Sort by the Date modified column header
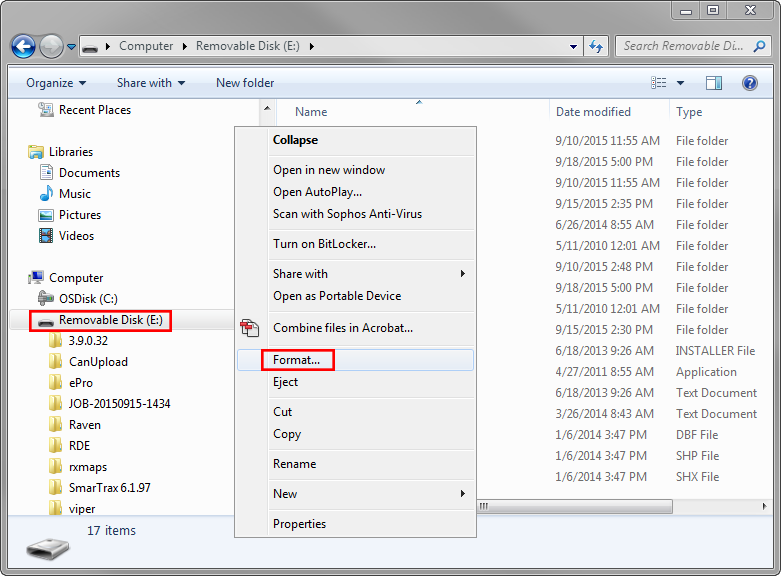781x576 pixels. 593,112
